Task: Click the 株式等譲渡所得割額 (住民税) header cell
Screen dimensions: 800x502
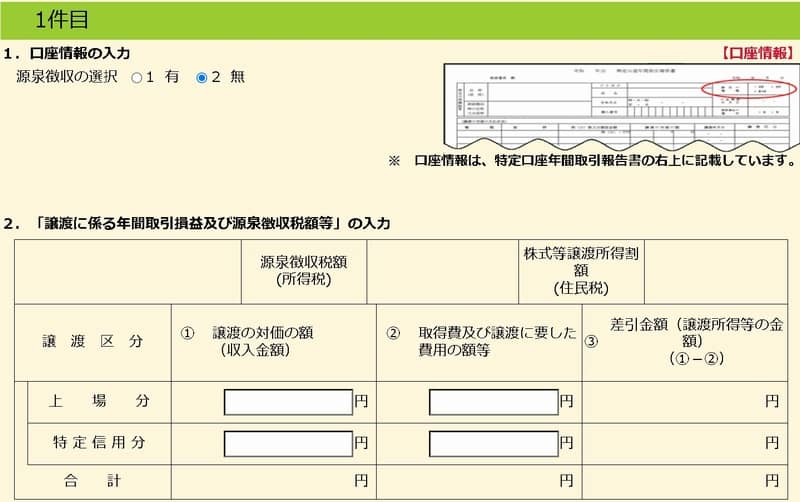Action: pos(581,271)
